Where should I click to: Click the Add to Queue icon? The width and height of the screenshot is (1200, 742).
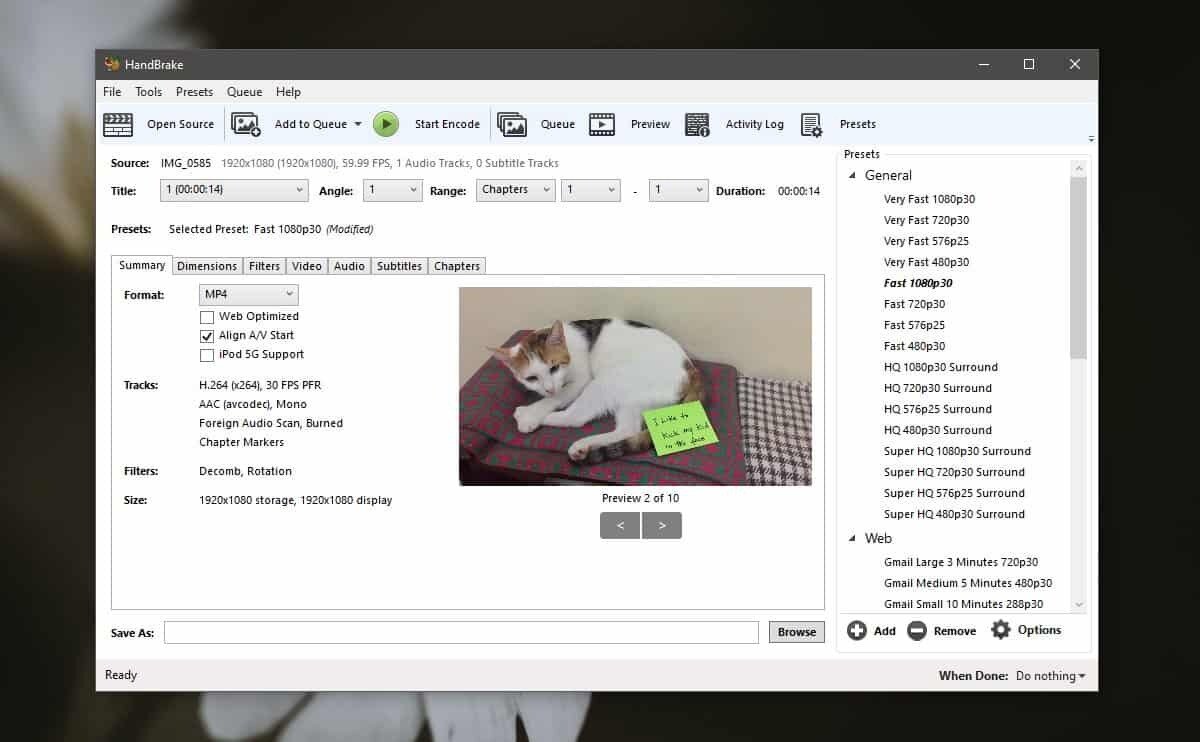245,124
